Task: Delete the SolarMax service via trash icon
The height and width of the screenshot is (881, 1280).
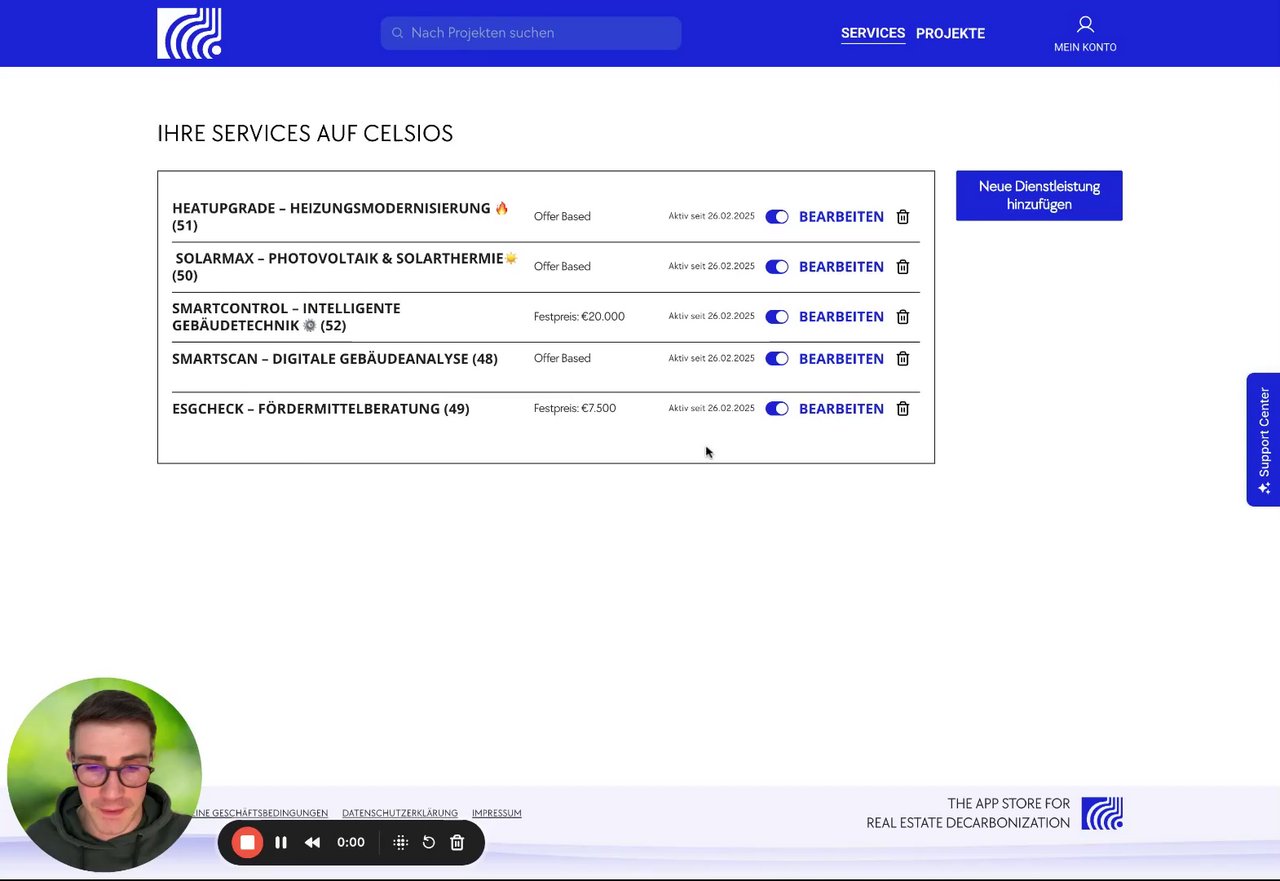Action: pos(903,267)
